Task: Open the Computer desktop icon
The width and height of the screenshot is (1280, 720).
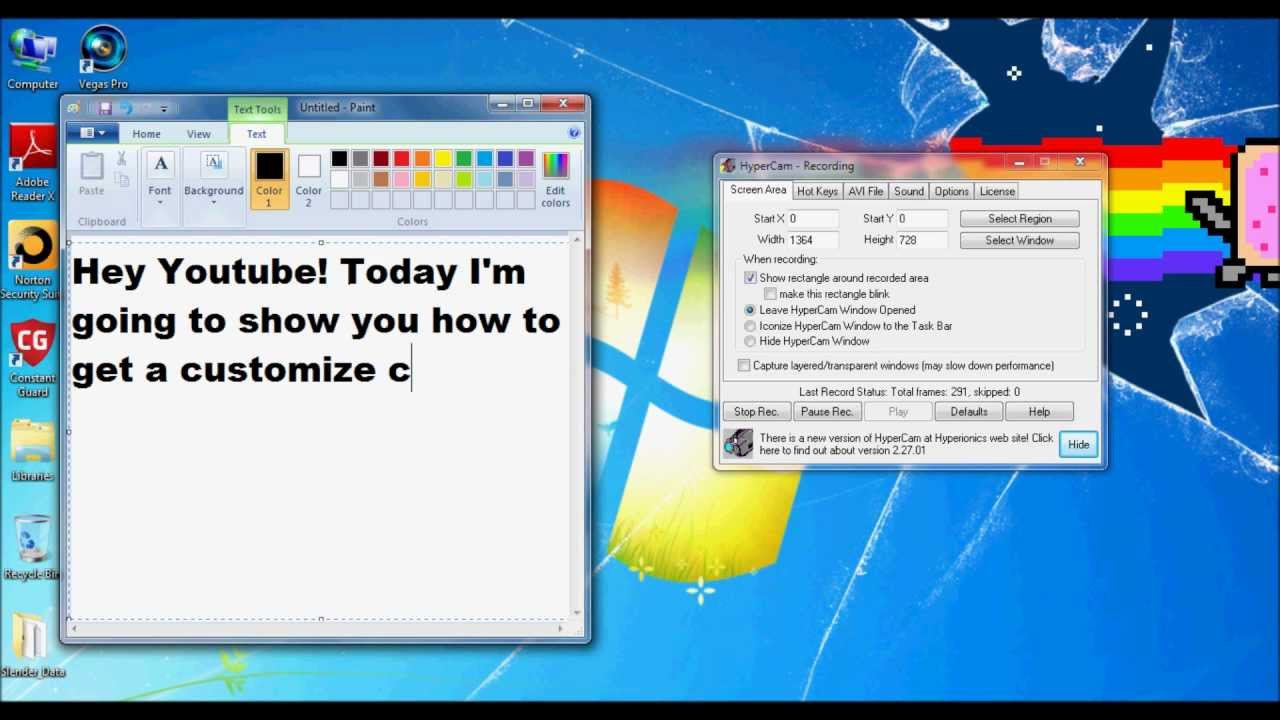Action: [x=32, y=58]
